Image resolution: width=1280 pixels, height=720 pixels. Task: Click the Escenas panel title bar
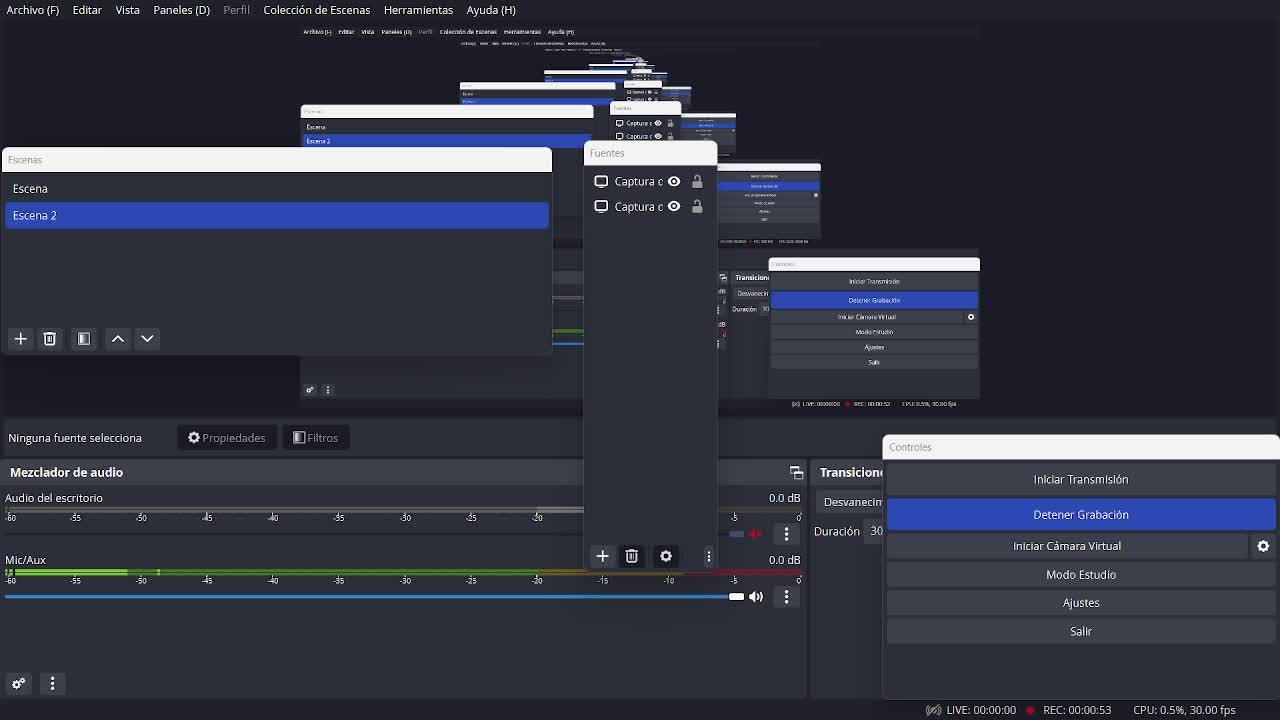(x=277, y=160)
